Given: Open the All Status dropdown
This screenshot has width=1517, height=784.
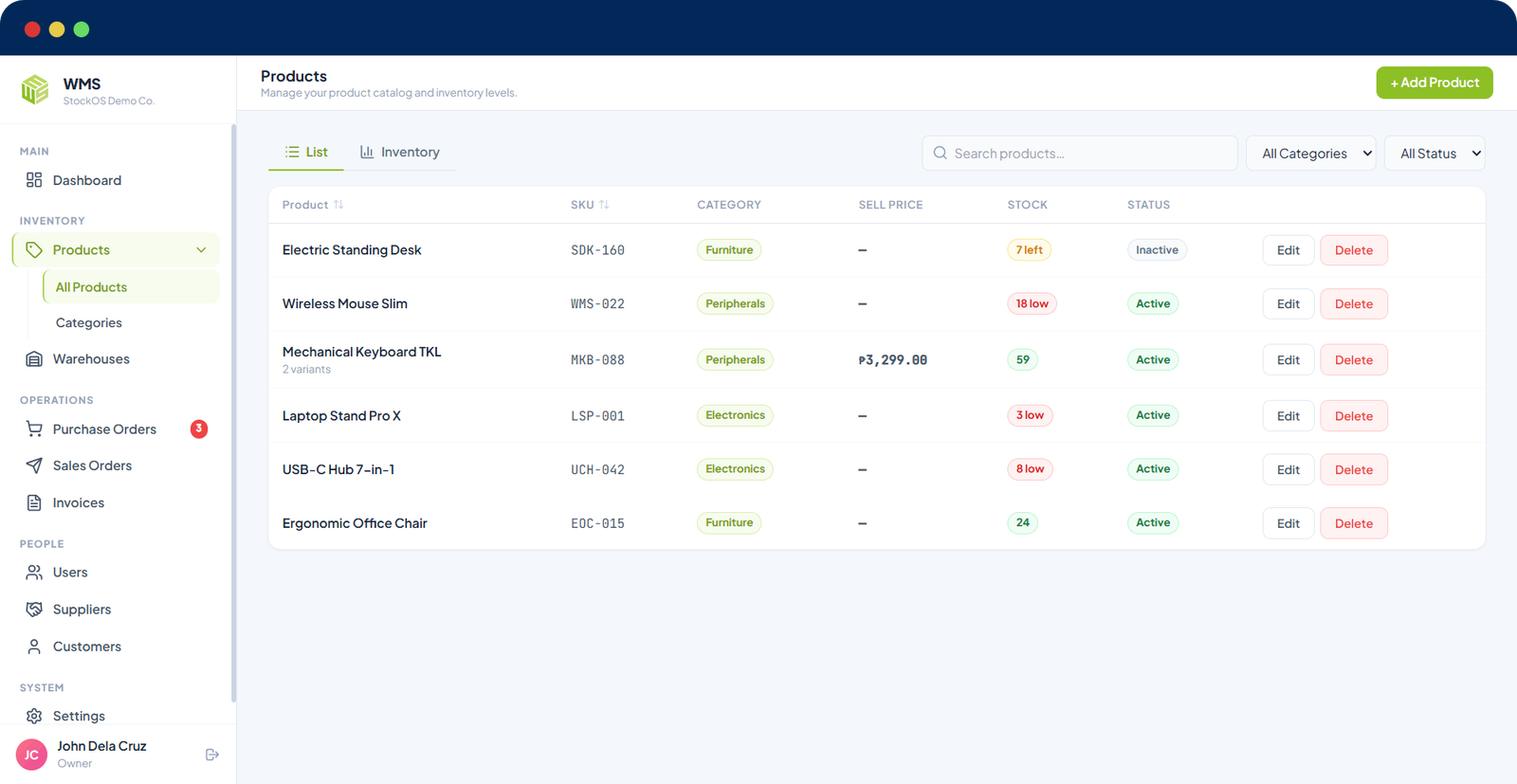Looking at the screenshot, I should (x=1435, y=154).
